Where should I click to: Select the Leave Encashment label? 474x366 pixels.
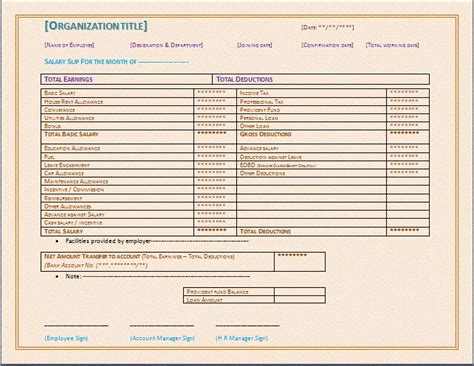click(67, 165)
